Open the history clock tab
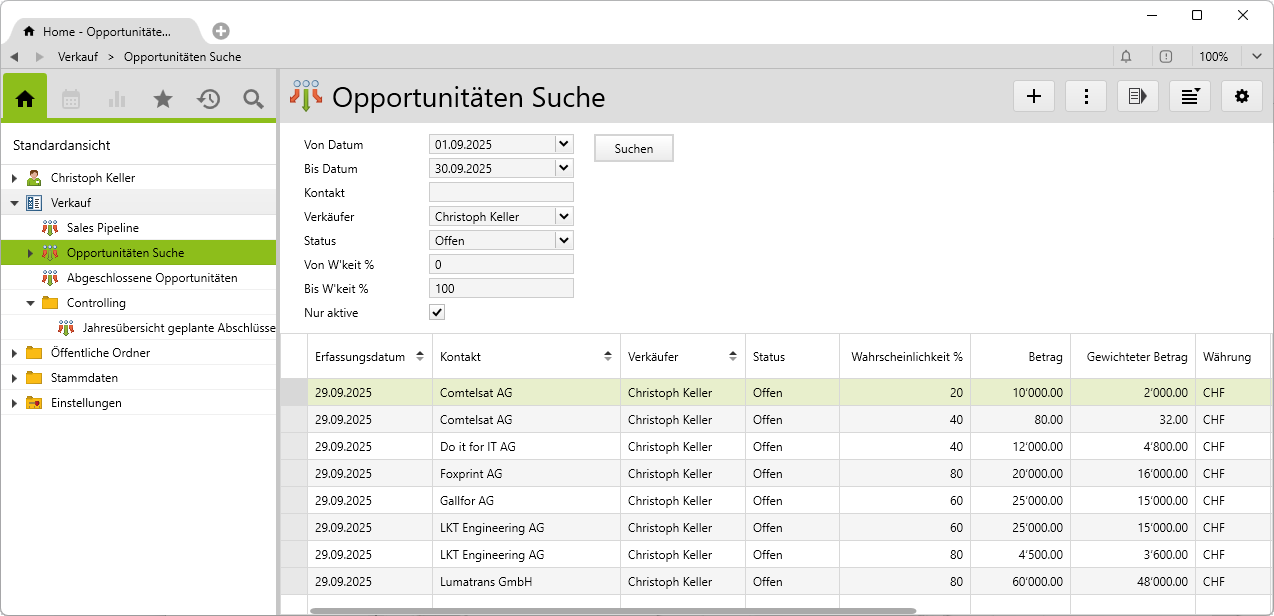Screen dimensions: 1274x616 pyautogui.click(x=208, y=99)
